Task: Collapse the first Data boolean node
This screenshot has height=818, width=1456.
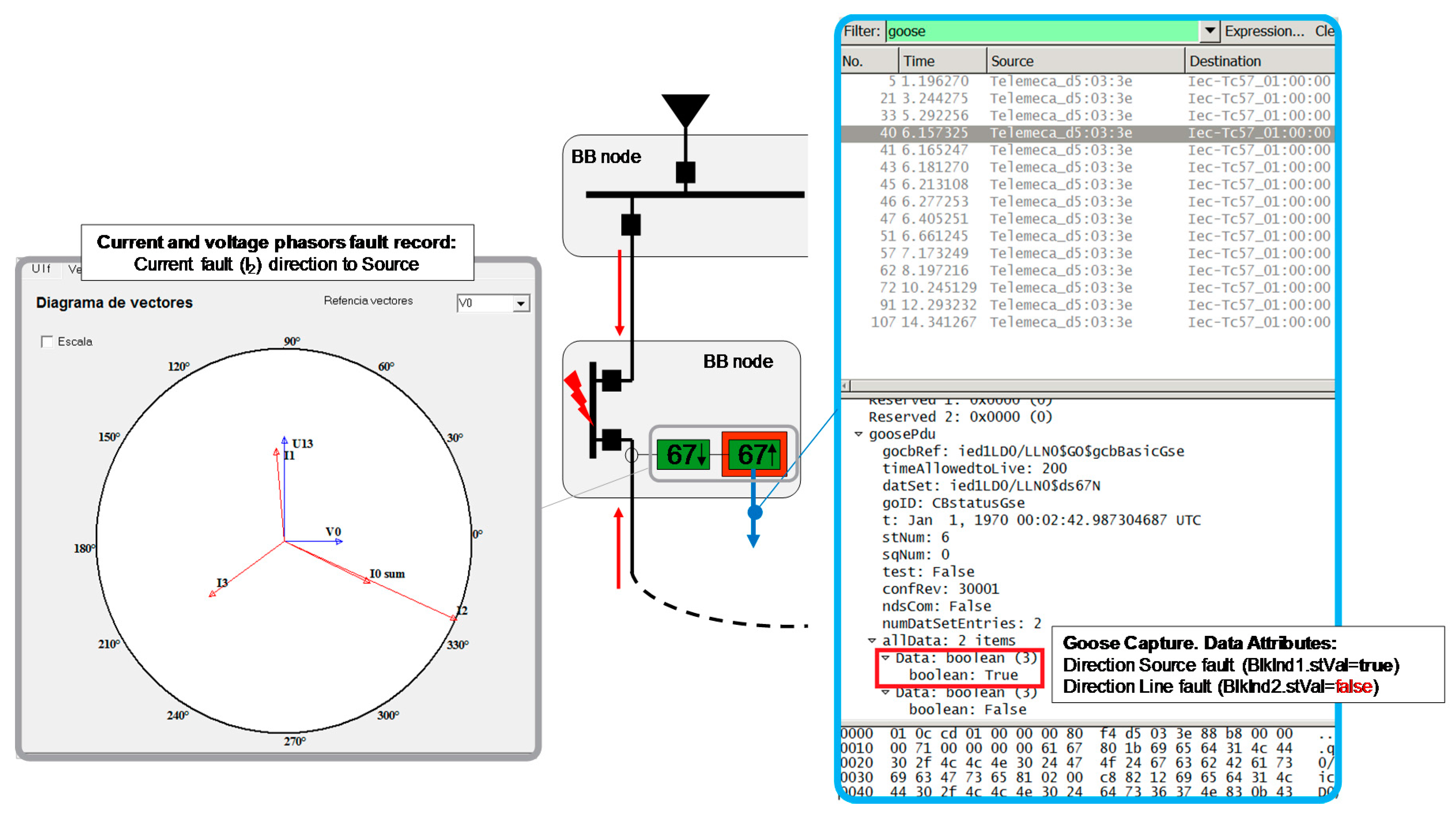Action: pos(886,658)
